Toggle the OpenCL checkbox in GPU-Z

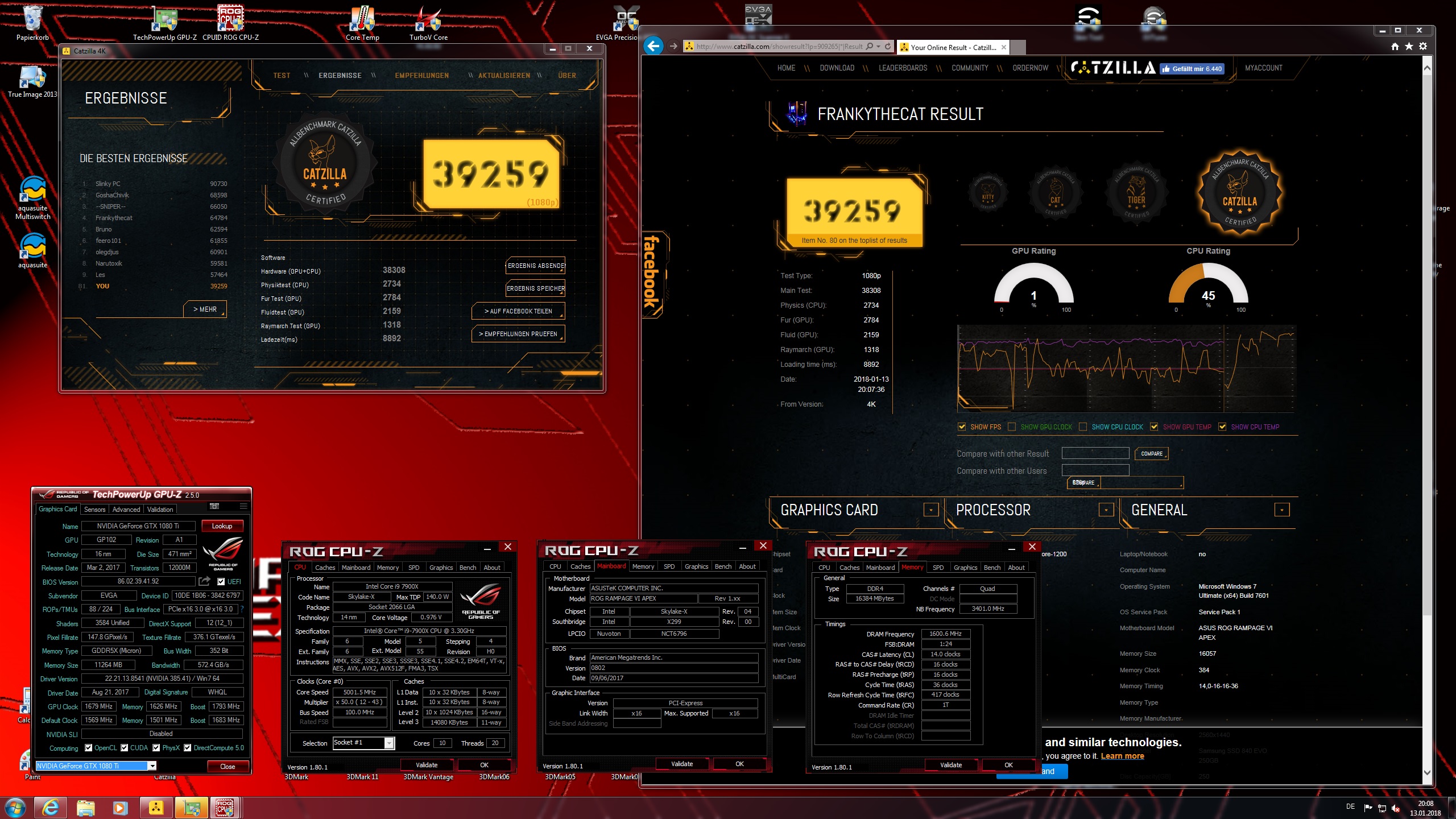[x=88, y=748]
